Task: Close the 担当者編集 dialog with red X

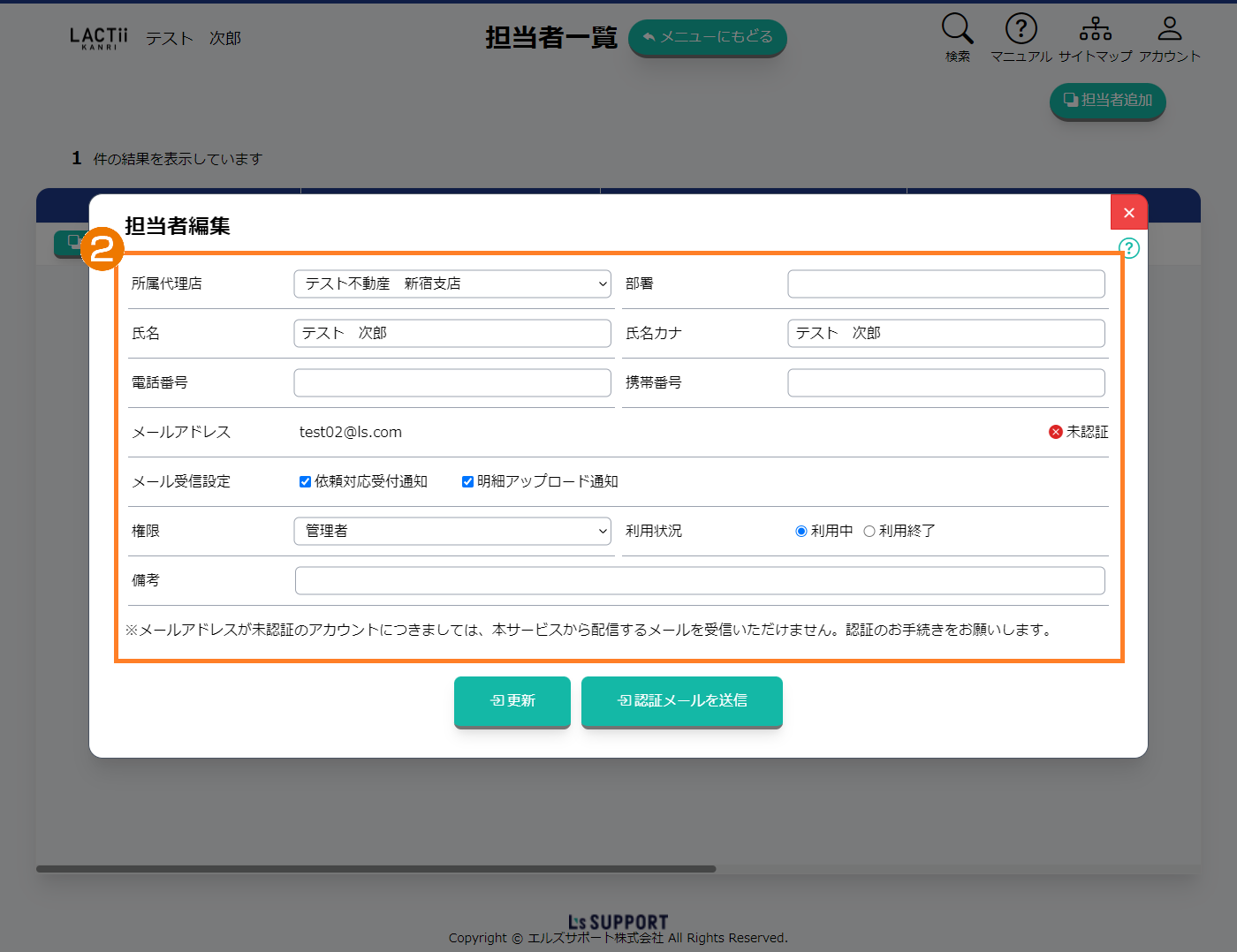Action: point(1128,213)
